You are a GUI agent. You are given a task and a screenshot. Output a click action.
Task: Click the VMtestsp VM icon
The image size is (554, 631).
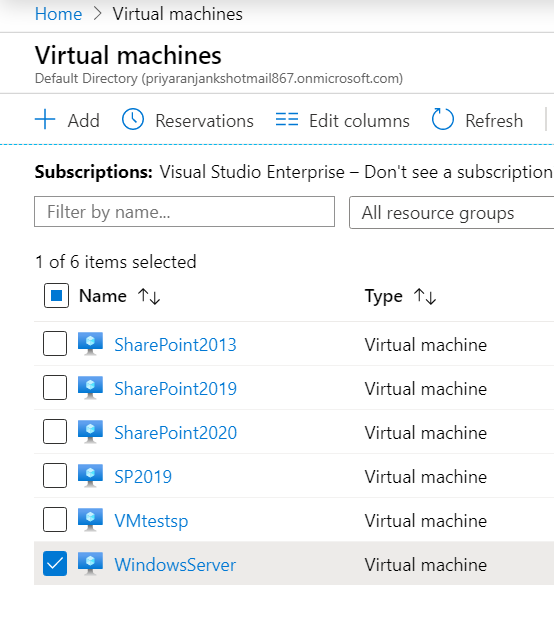click(91, 520)
